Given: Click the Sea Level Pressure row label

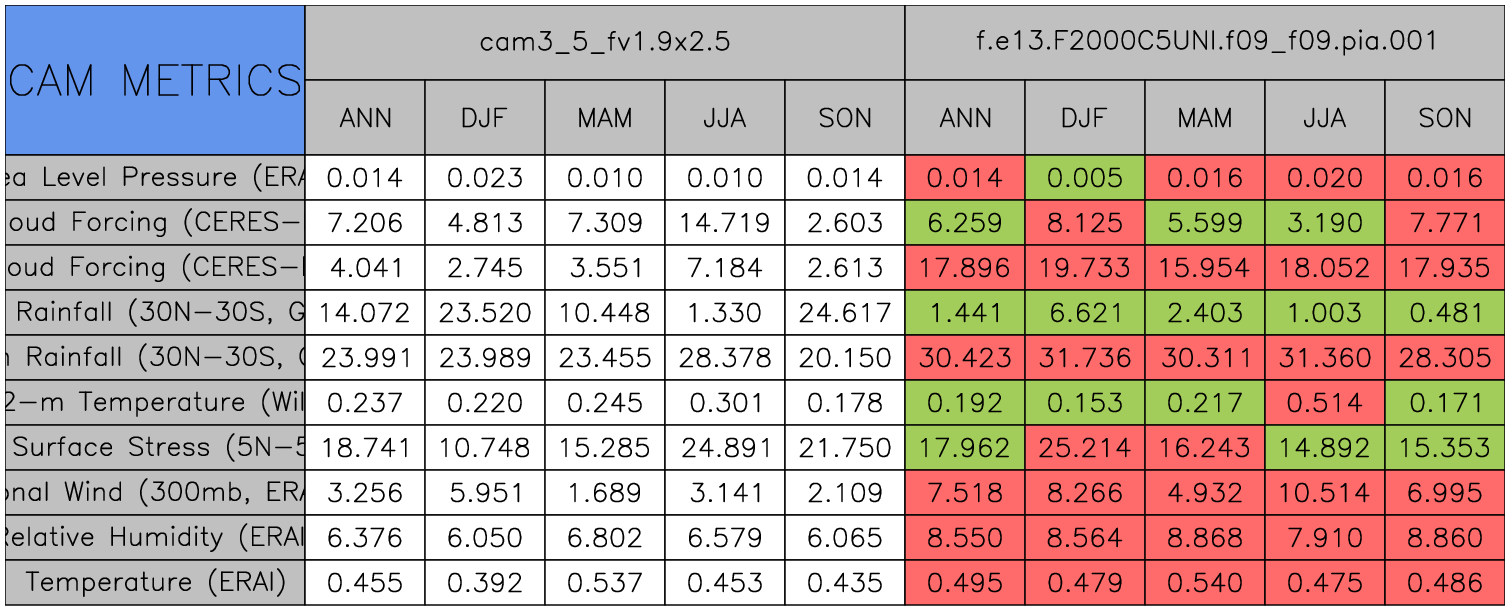Looking at the screenshot, I should tap(154, 178).
